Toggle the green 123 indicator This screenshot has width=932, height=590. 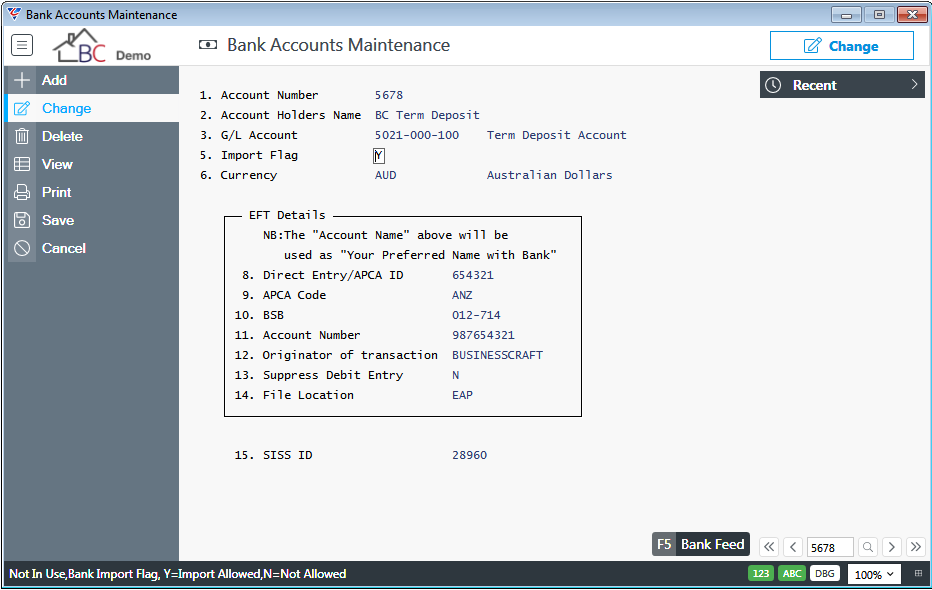pyautogui.click(x=761, y=573)
